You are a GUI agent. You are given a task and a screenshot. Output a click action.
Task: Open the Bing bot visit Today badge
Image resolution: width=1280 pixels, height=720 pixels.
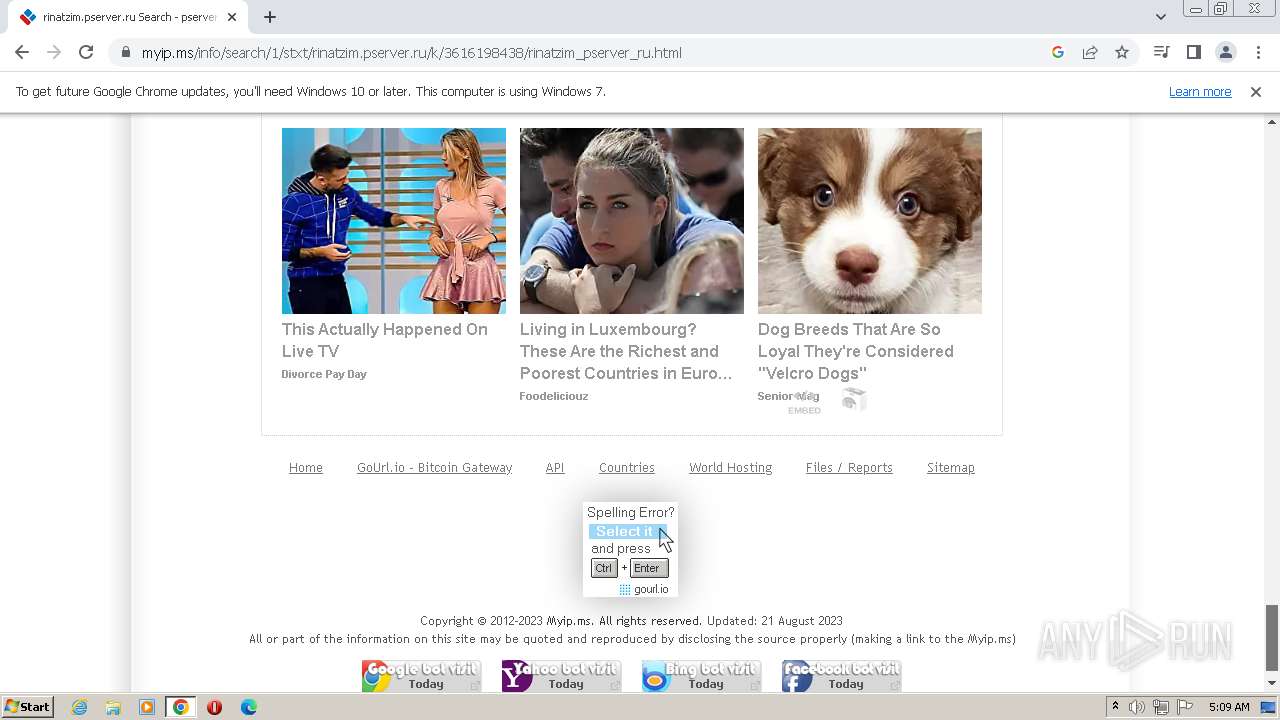pos(702,676)
